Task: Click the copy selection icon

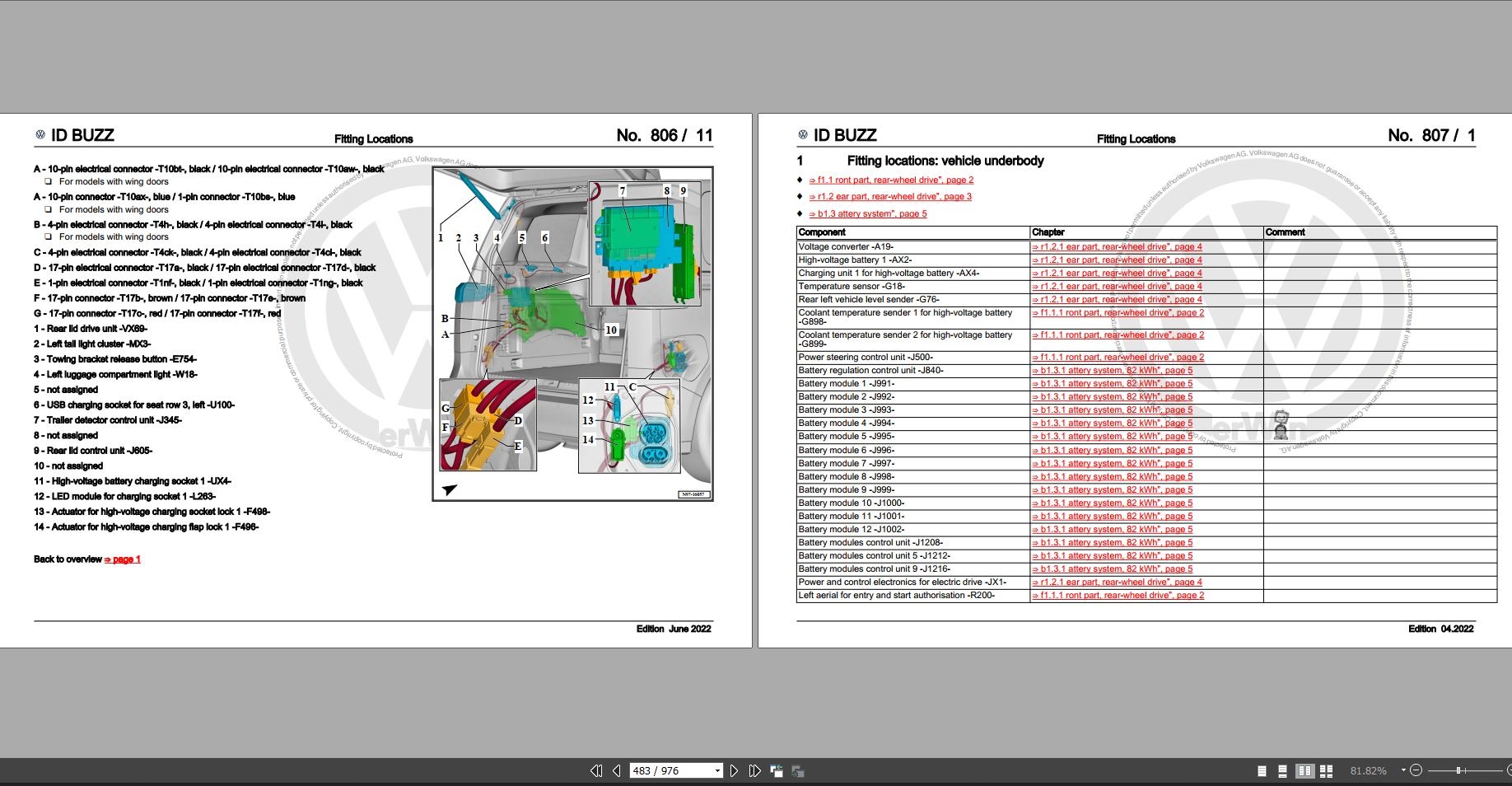Action: click(x=775, y=770)
